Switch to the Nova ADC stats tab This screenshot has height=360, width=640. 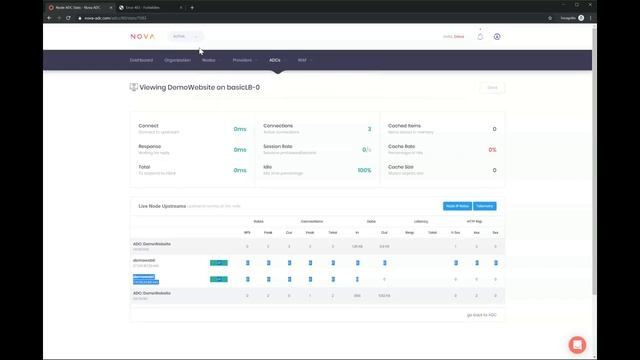point(80,7)
